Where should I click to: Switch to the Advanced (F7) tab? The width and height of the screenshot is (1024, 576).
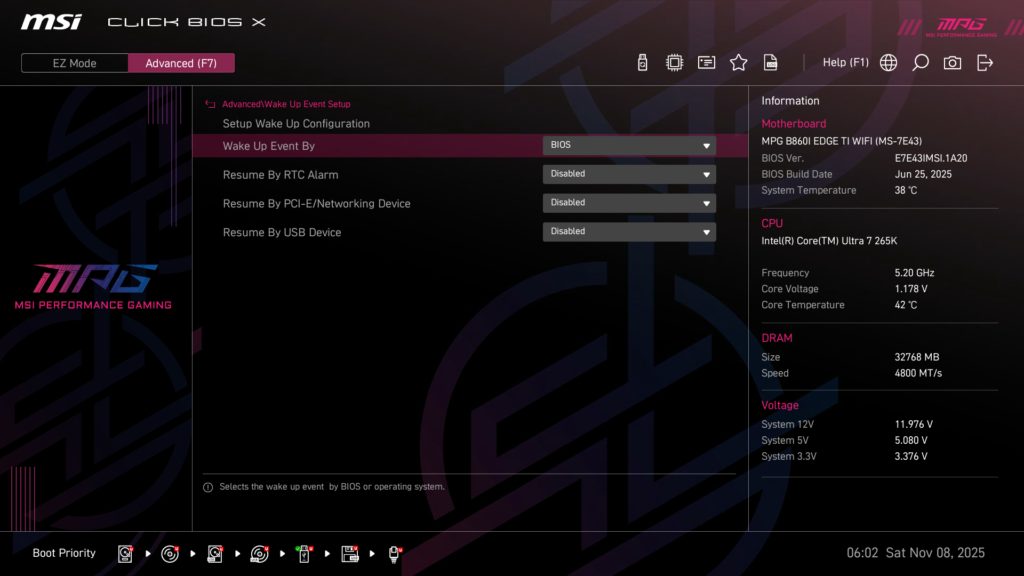coord(181,62)
